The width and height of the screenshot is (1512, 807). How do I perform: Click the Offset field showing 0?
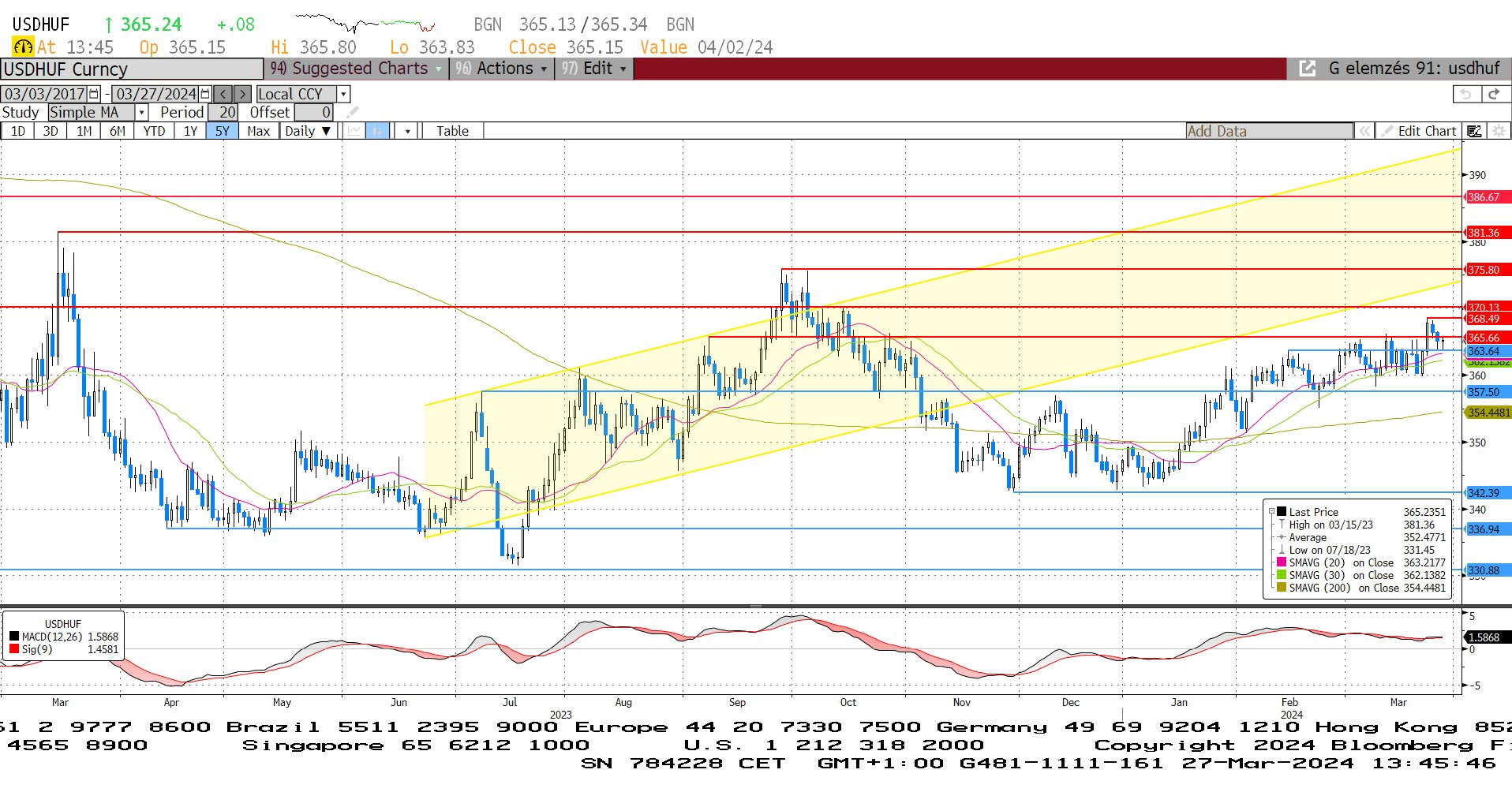click(313, 112)
